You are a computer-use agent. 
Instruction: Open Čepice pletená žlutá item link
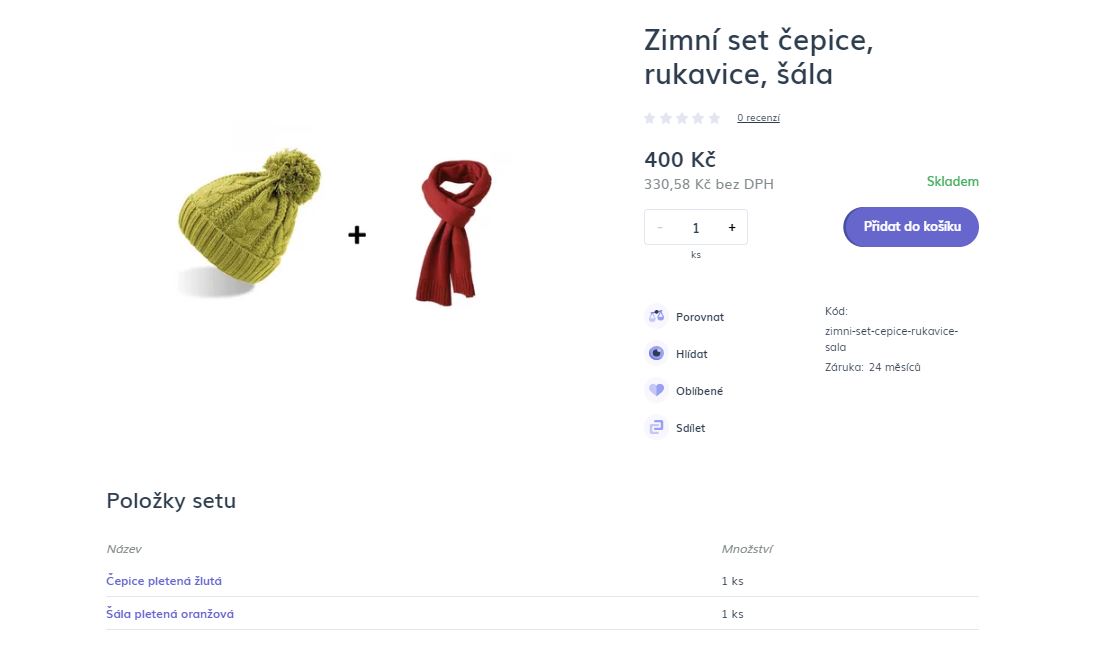click(164, 581)
